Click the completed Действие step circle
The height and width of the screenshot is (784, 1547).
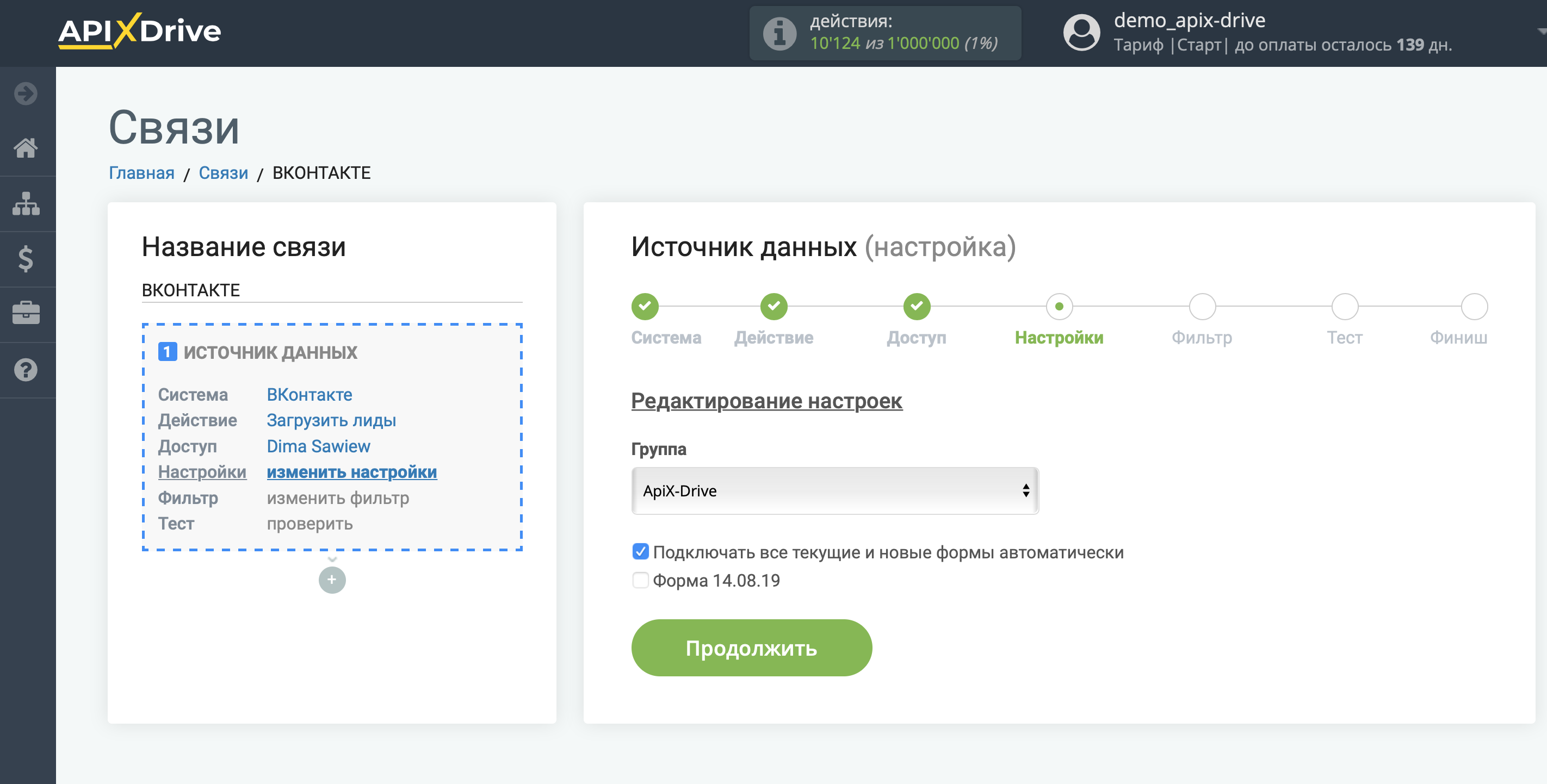tap(773, 307)
